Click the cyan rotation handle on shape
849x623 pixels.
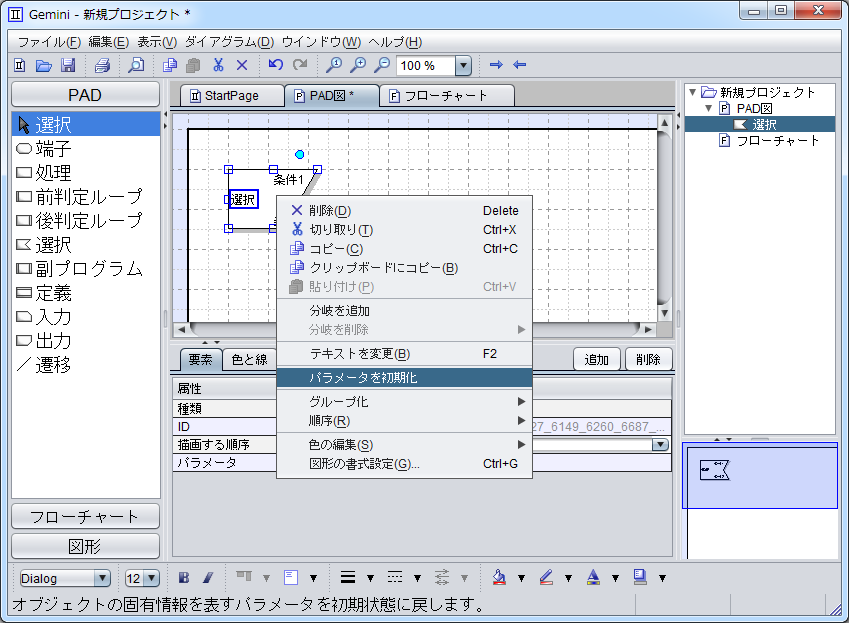[299, 154]
